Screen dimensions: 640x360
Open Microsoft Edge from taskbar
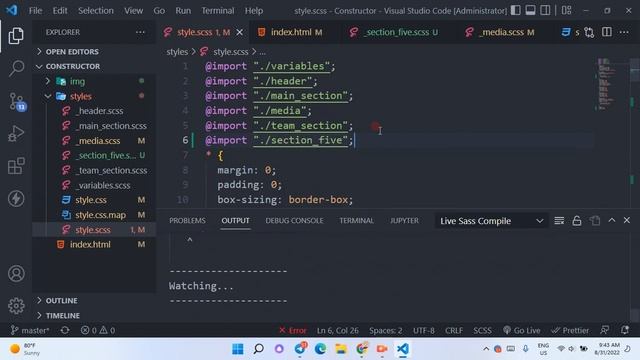point(320,349)
